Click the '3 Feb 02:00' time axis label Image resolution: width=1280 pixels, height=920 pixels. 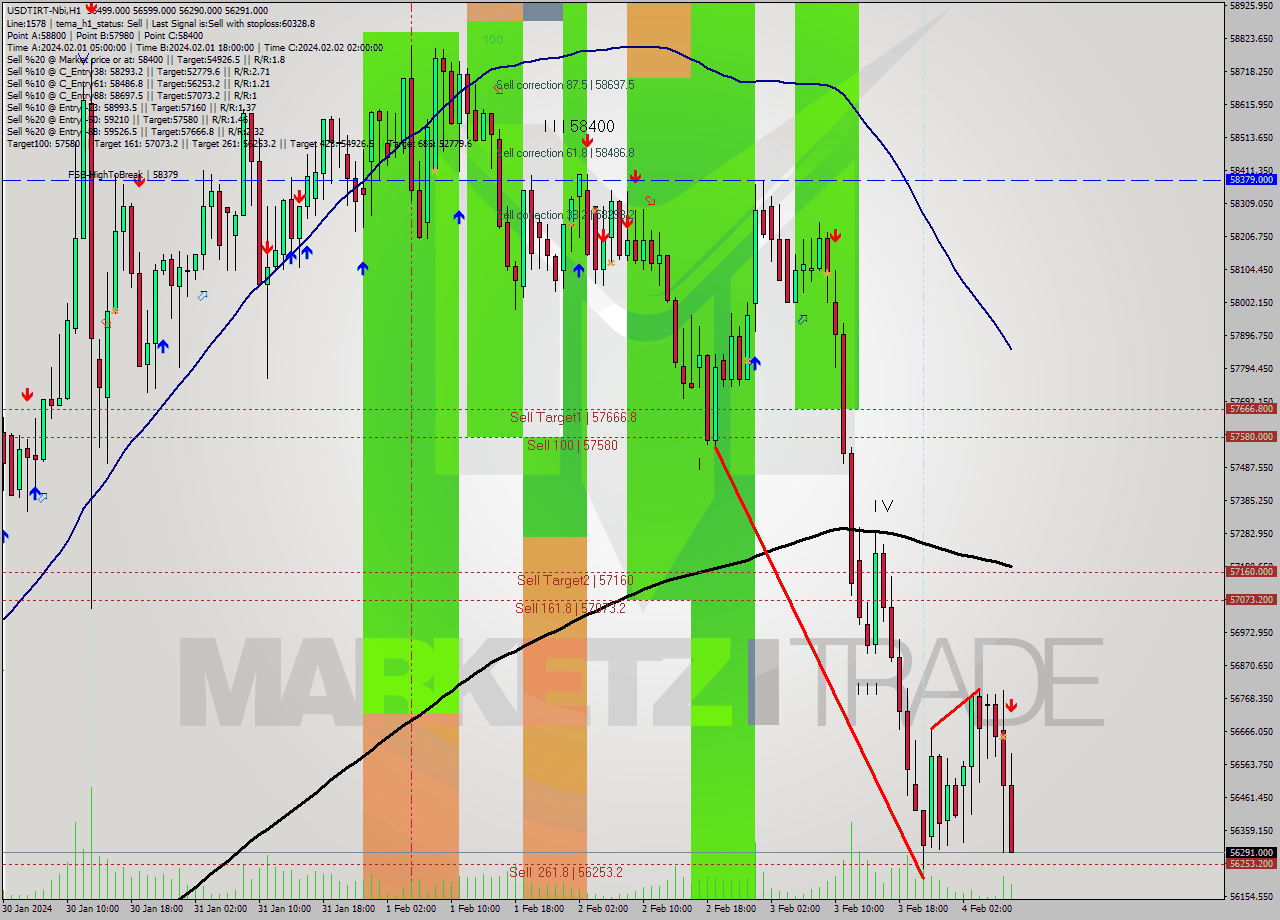(x=796, y=909)
